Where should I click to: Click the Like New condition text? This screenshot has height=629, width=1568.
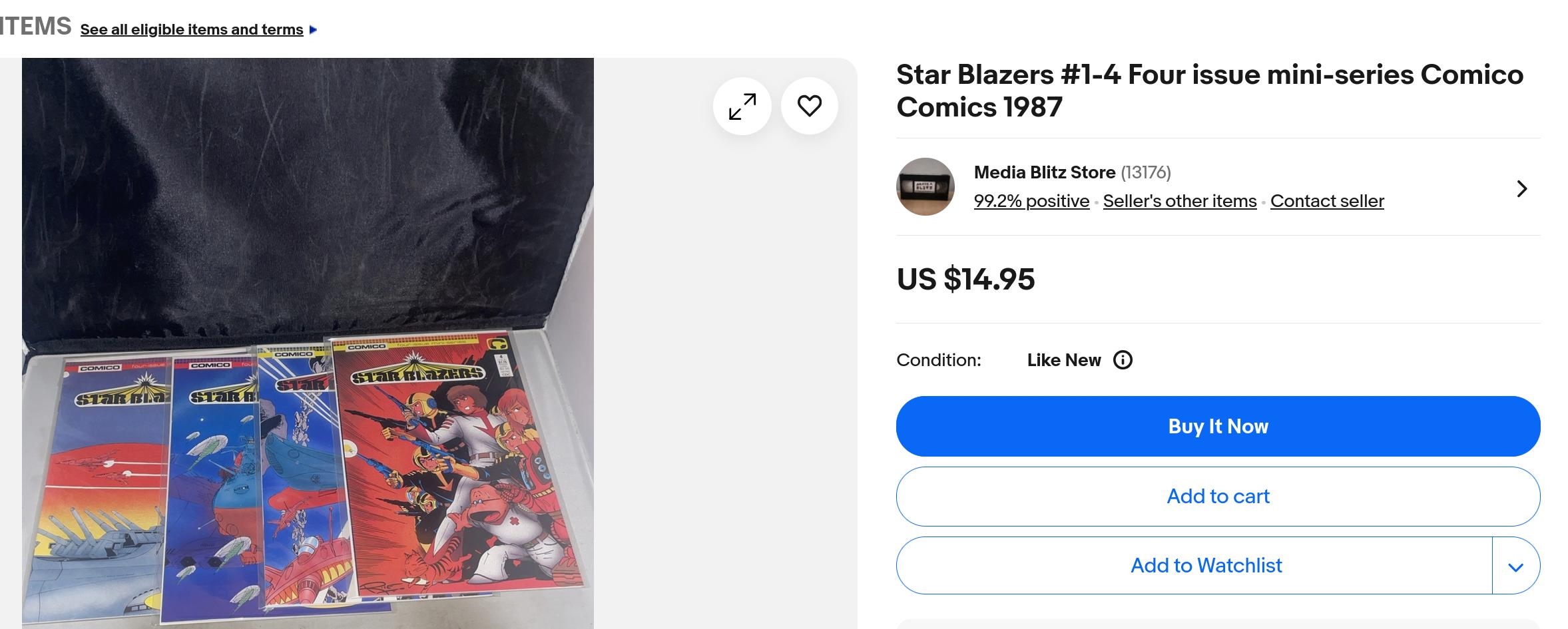point(1063,360)
